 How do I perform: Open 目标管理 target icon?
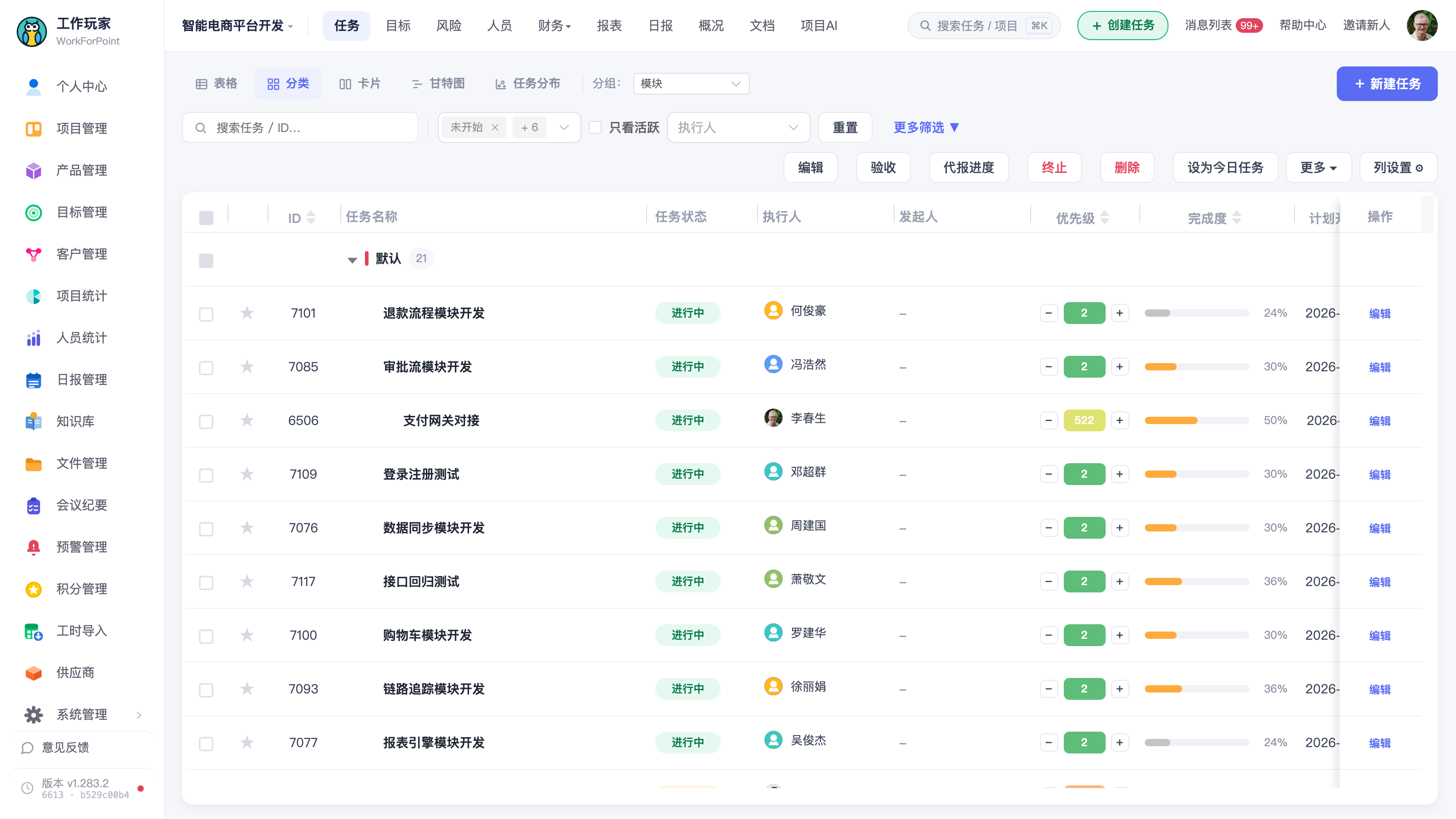pos(33,212)
